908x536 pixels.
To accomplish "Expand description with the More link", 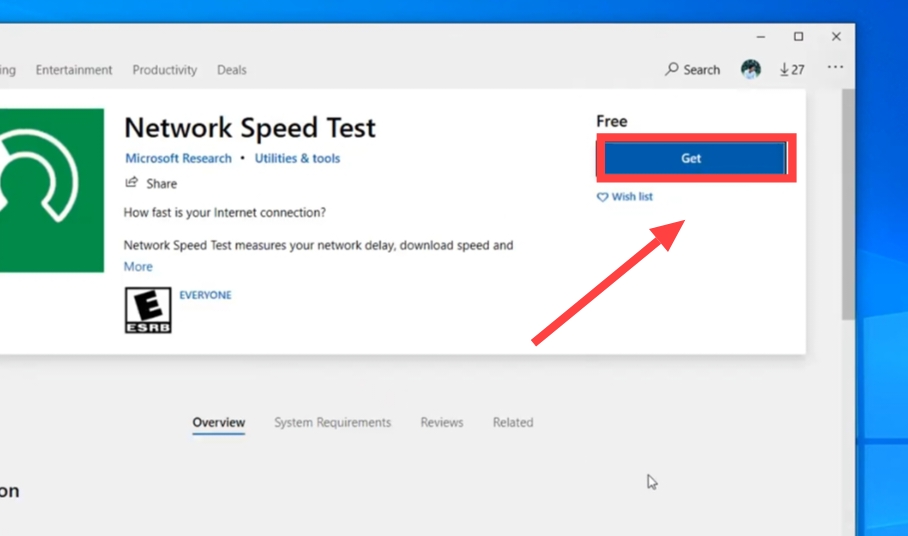I will (x=138, y=266).
